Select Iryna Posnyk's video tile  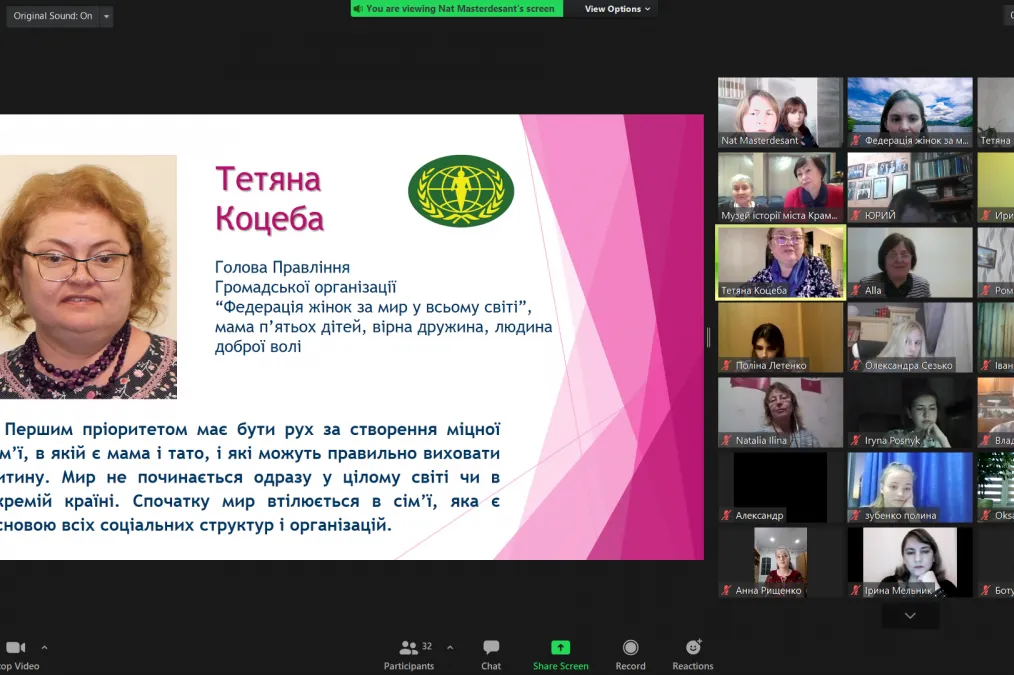[910, 412]
